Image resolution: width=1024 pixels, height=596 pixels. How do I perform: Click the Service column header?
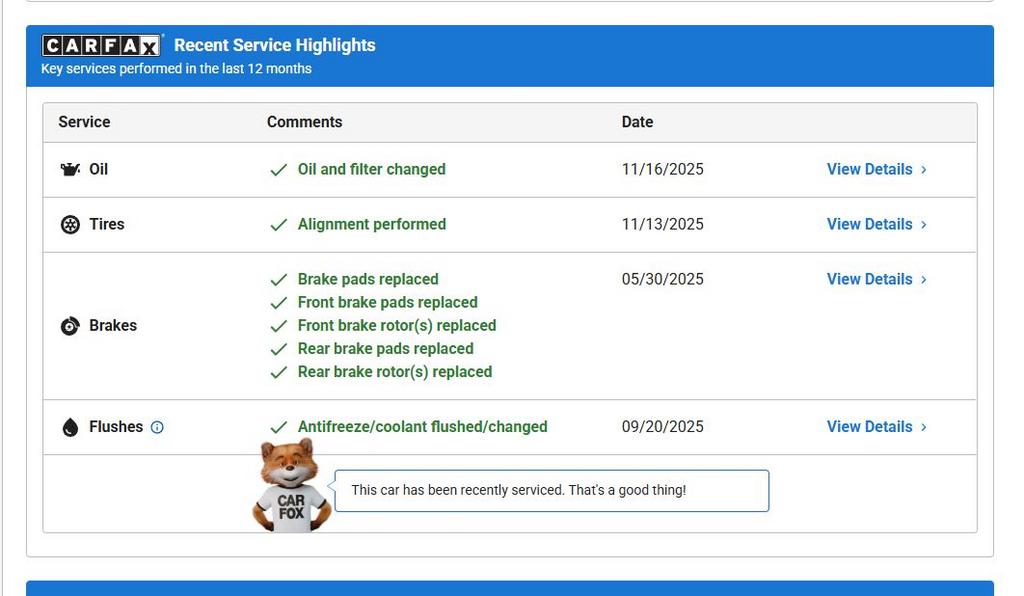[84, 122]
